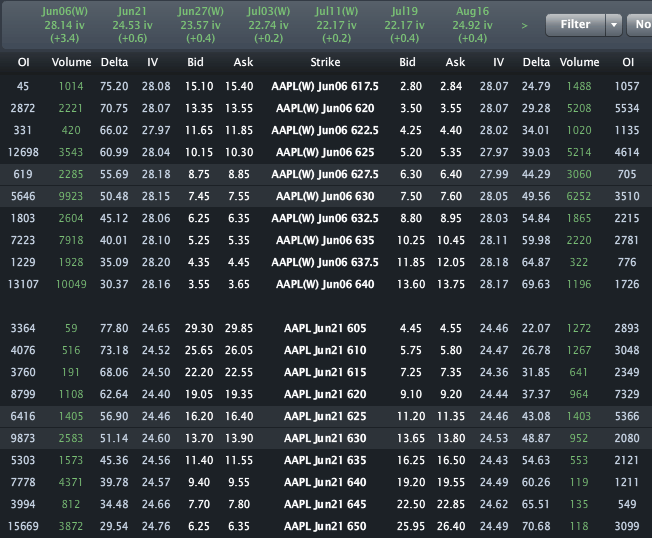Select the Jun21 expiration tab

pyautogui.click(x=132, y=25)
